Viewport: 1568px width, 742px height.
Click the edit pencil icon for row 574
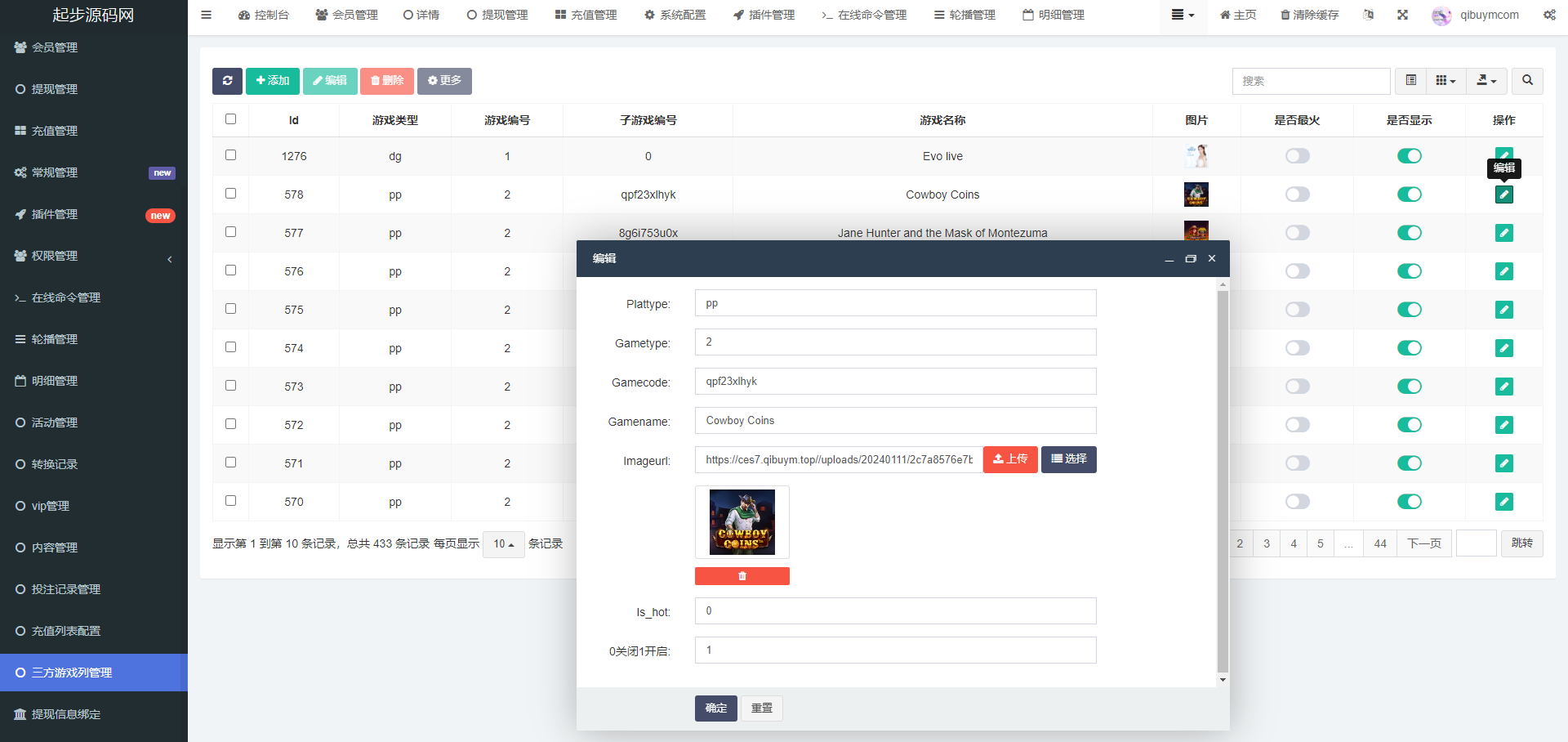coord(1504,348)
